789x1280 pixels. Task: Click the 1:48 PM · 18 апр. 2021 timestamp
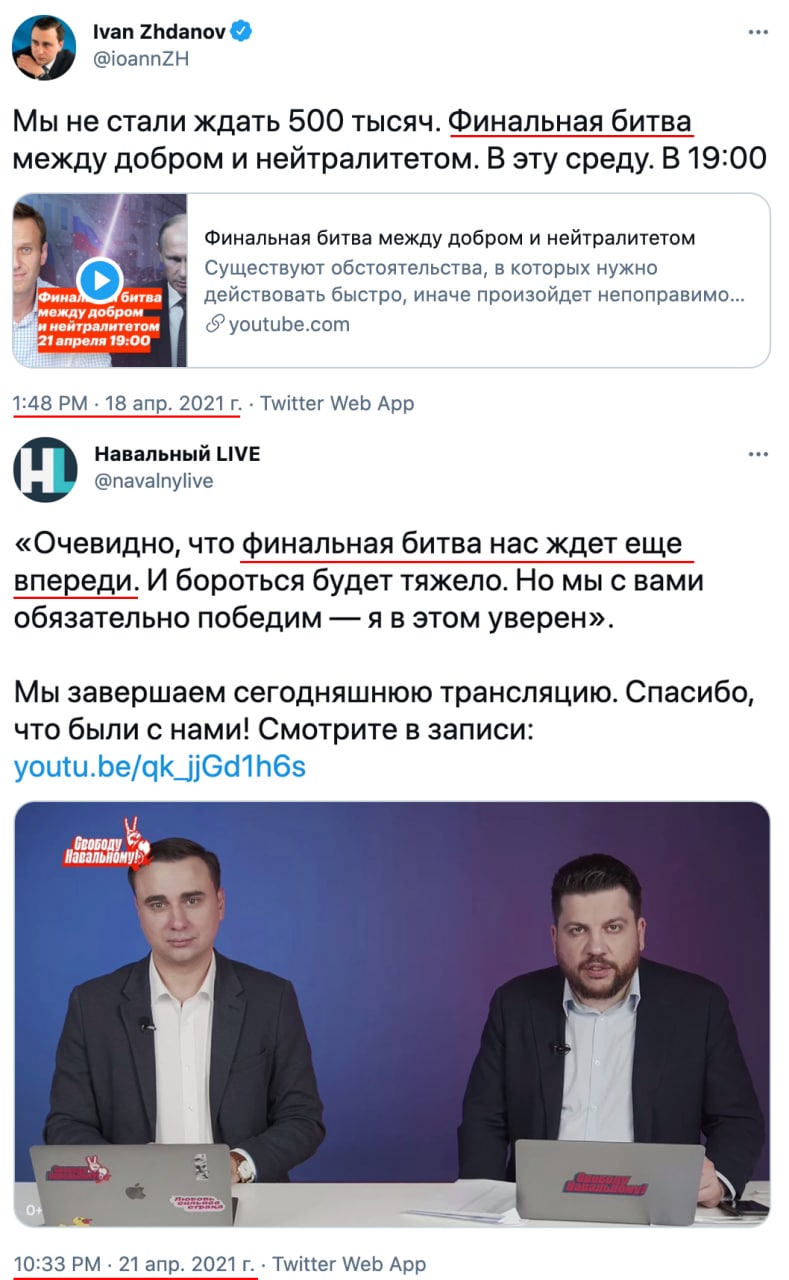coord(126,403)
